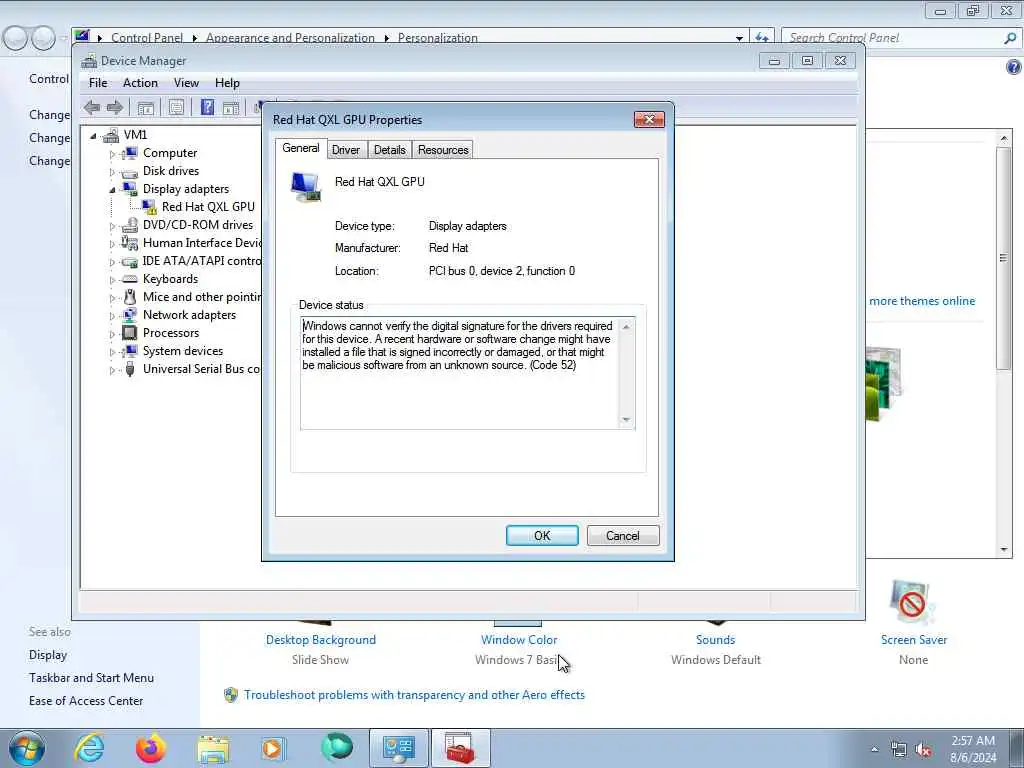Open Ease of Access Center link
This screenshot has height=768, width=1024.
click(86, 701)
